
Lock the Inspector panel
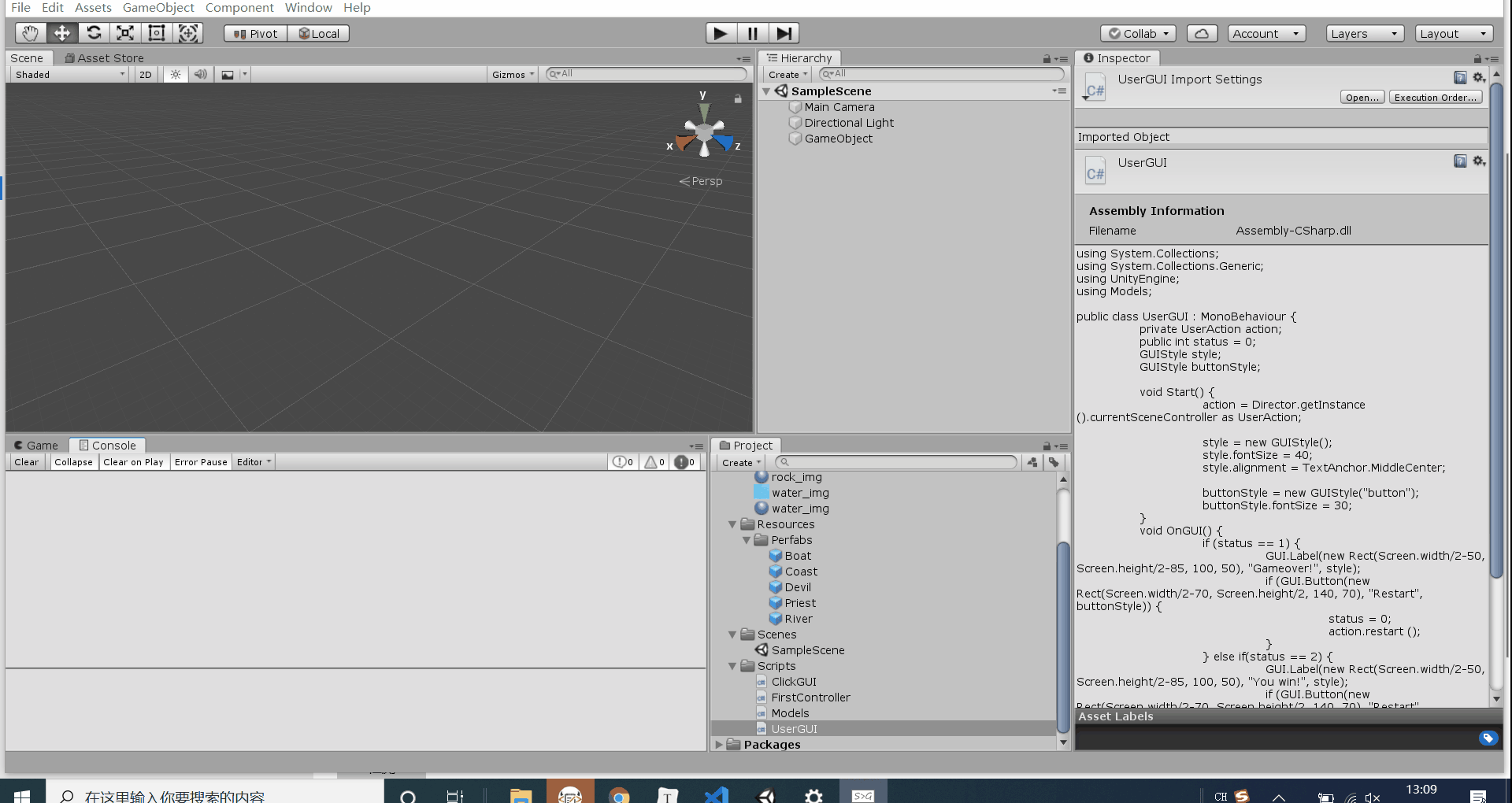(1477, 59)
